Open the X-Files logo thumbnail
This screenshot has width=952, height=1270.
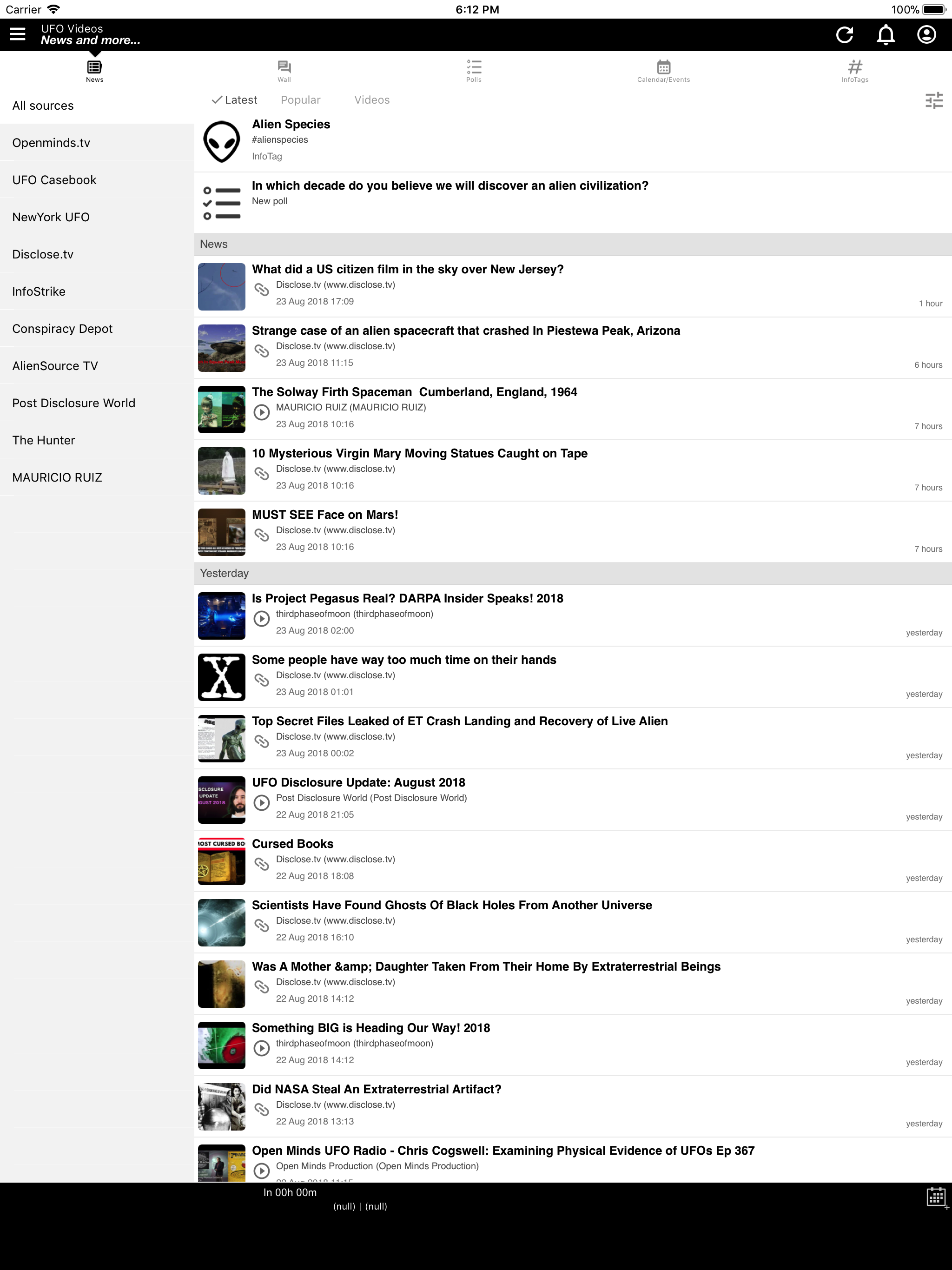(222, 677)
